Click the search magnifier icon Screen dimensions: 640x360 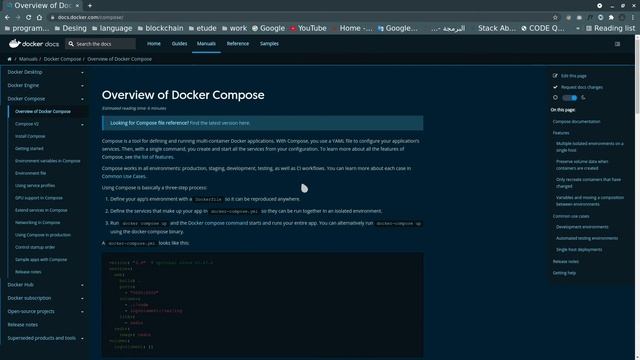point(71,44)
